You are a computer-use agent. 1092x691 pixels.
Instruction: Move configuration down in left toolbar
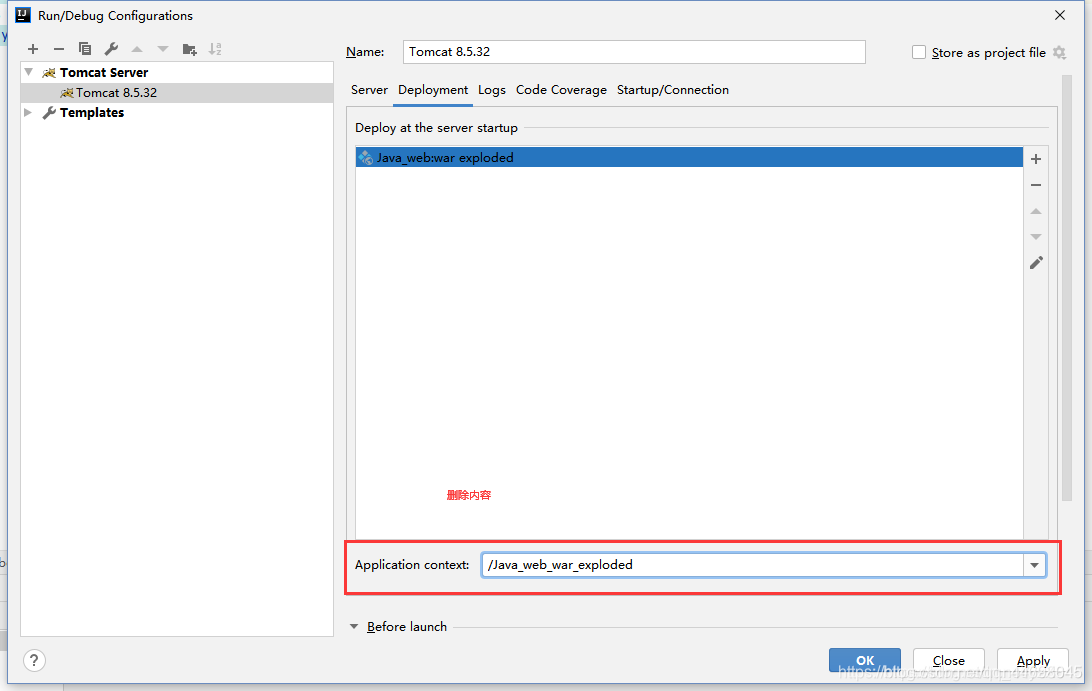coord(163,49)
